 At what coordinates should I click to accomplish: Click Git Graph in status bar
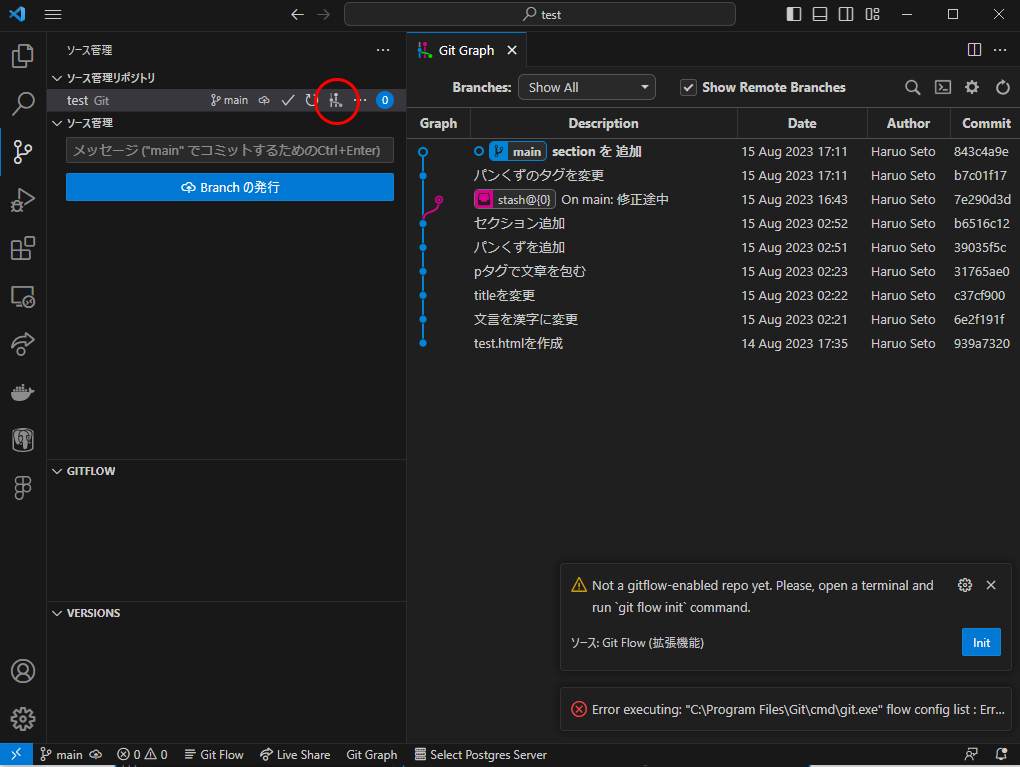[x=371, y=755]
